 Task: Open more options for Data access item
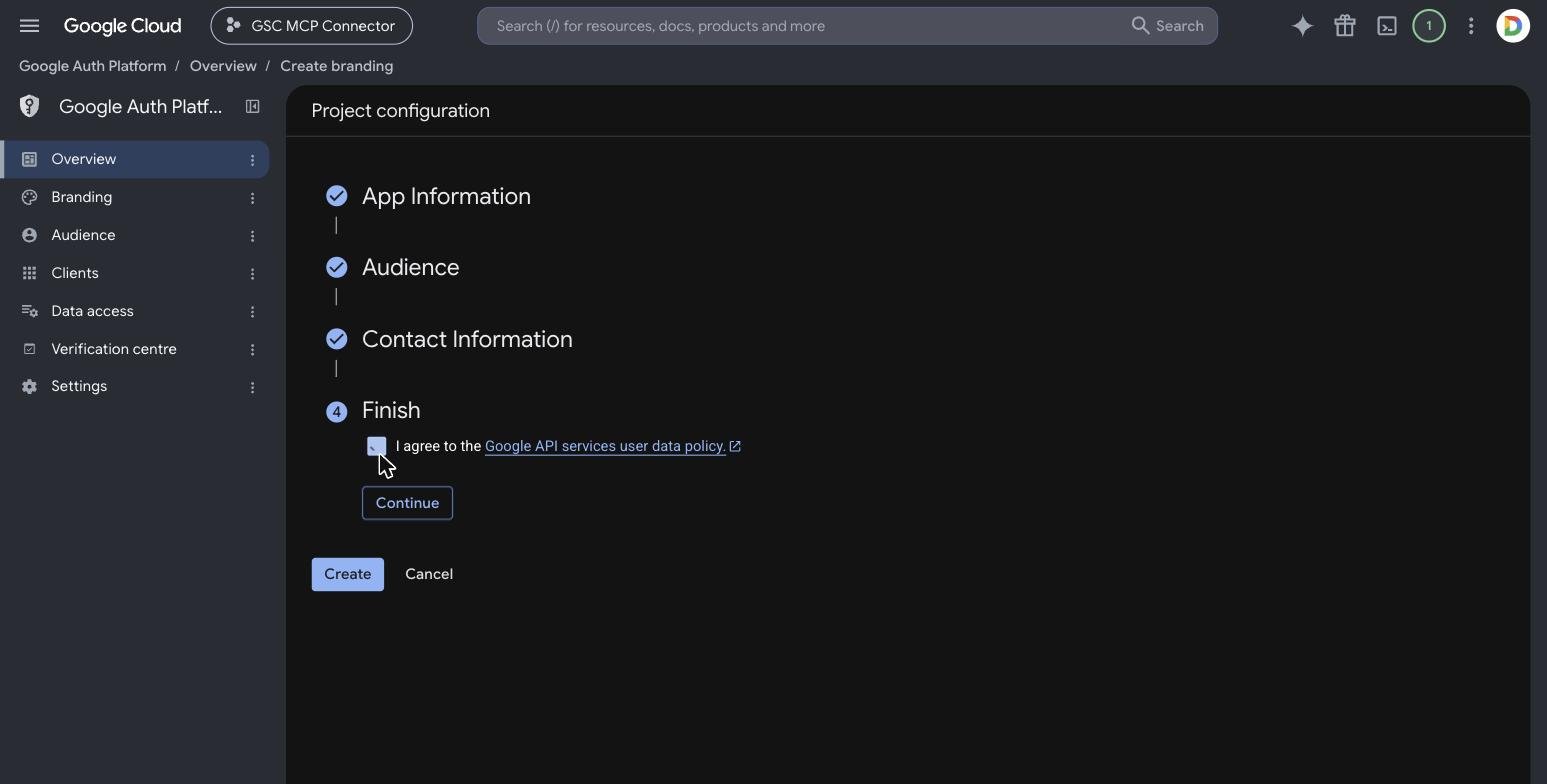(252, 312)
